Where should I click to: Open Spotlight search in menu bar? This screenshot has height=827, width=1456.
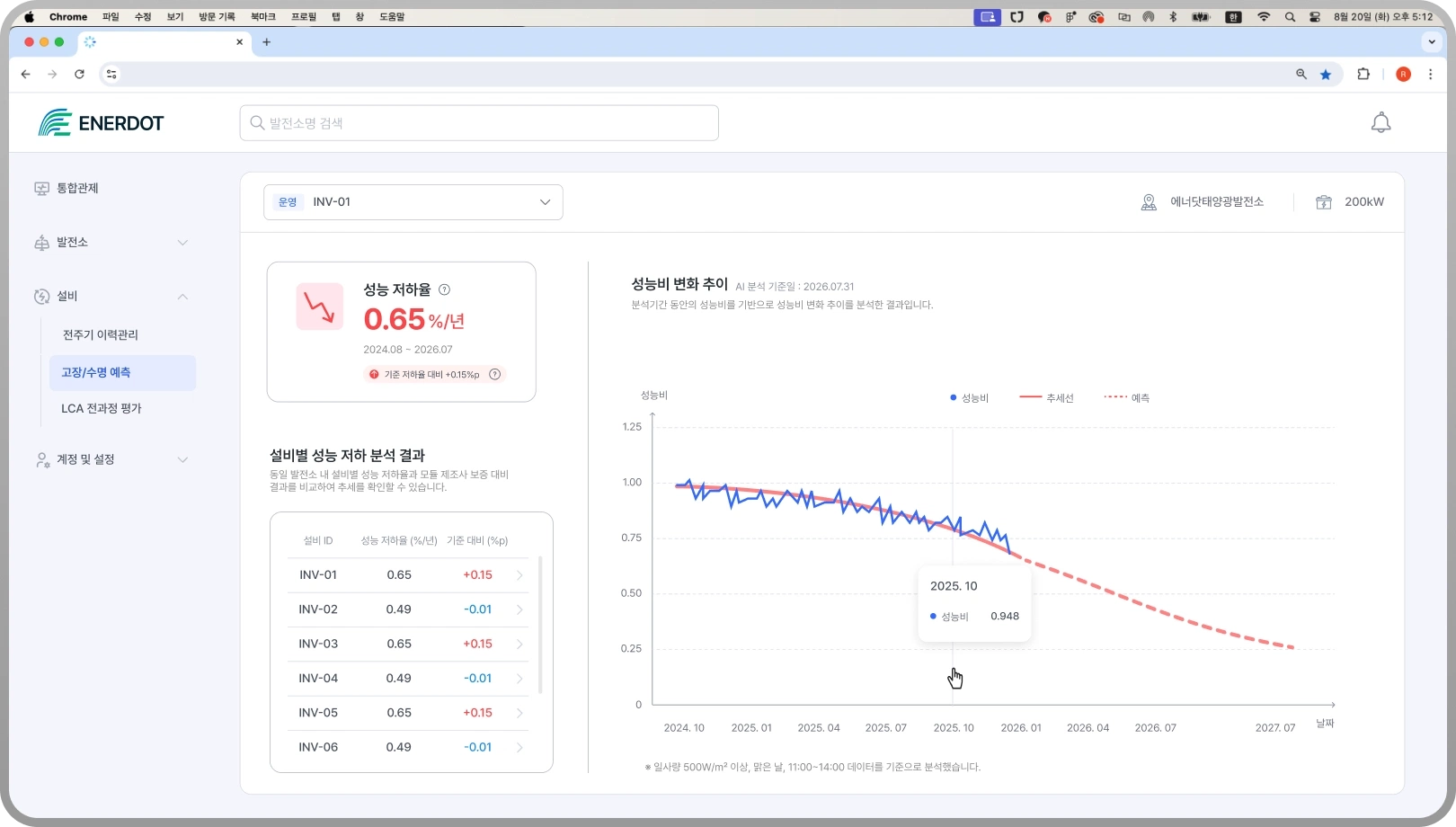[1290, 17]
